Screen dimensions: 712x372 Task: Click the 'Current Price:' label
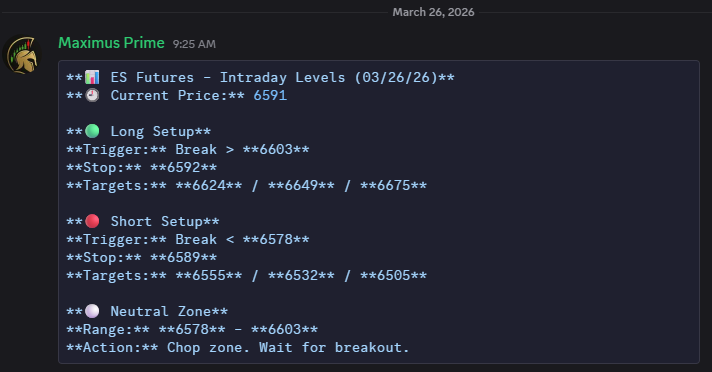[x=169, y=95]
